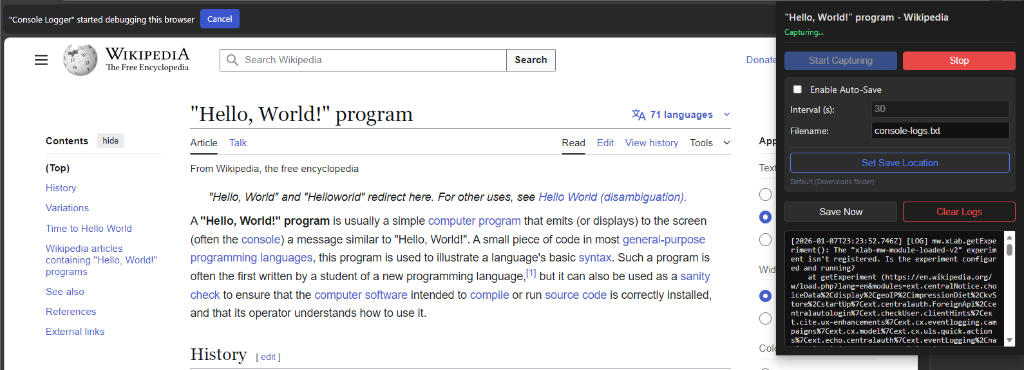The height and width of the screenshot is (370, 1024).
Task: Open History in the Contents list
Action: pos(61,188)
